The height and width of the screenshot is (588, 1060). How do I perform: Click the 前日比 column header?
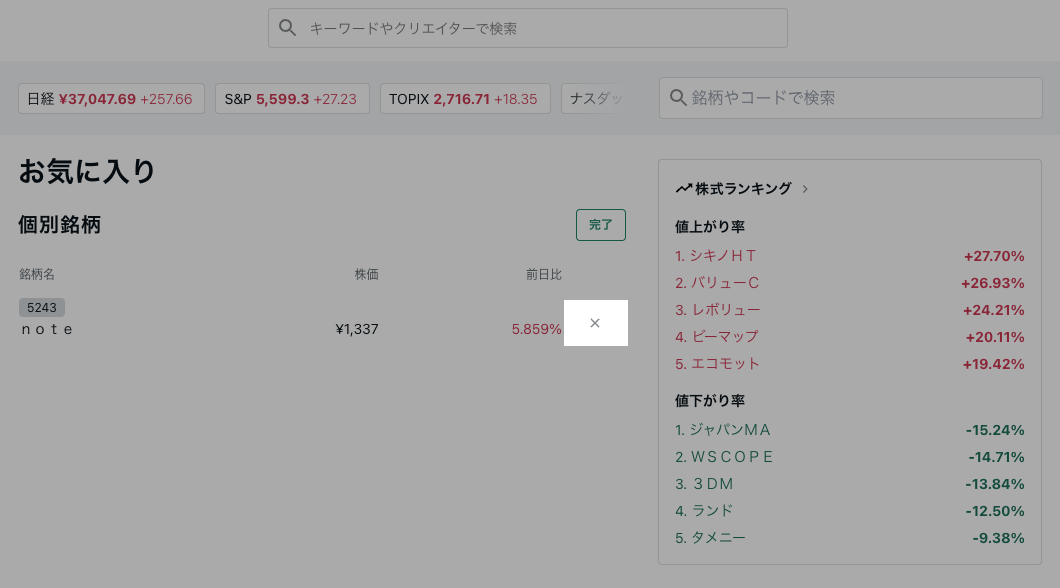point(544,274)
